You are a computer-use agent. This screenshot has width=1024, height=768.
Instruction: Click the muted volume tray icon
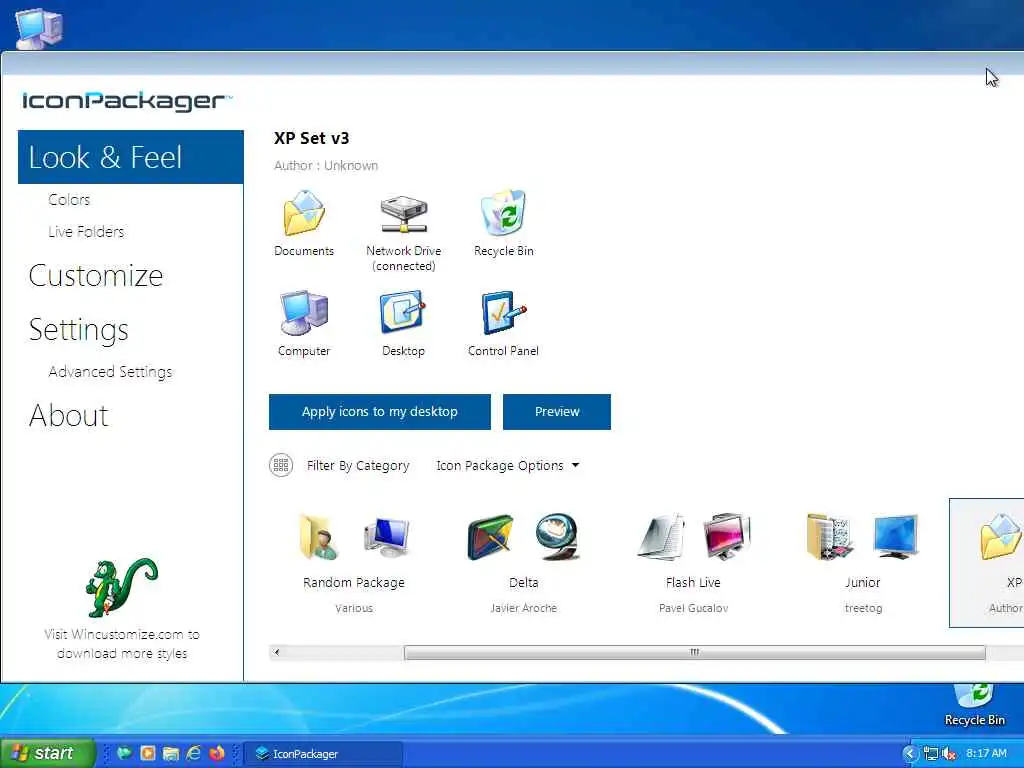[950, 754]
